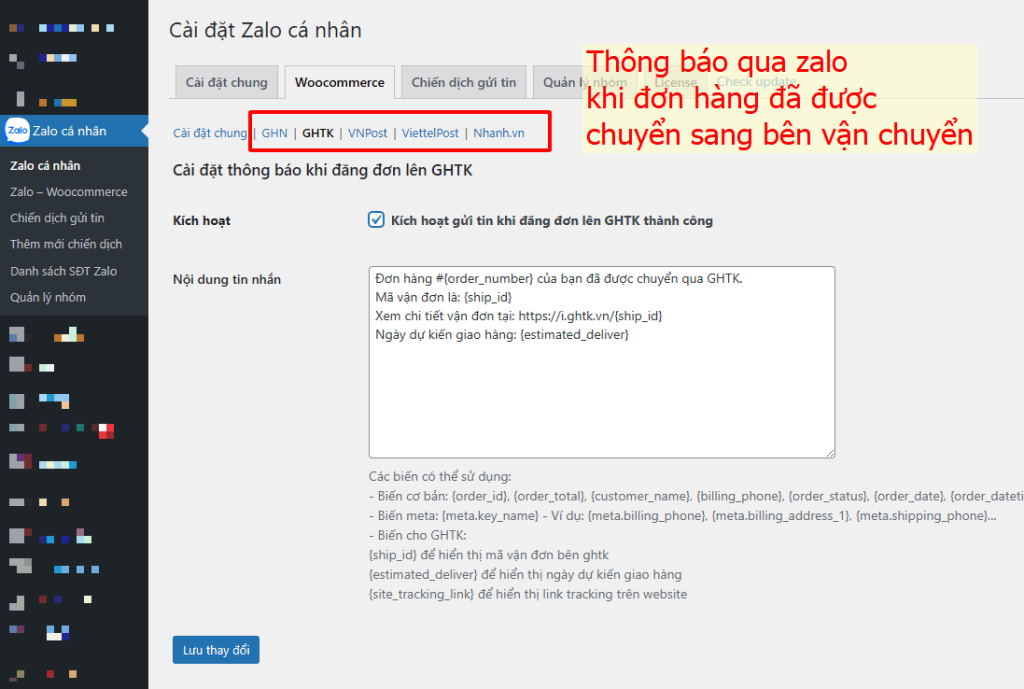Image resolution: width=1024 pixels, height=689 pixels.
Task: Grab the textarea resize handle corner
Action: [829, 452]
